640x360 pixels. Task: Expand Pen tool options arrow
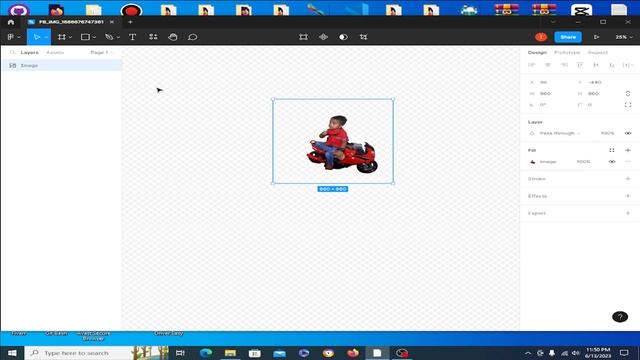pos(118,37)
